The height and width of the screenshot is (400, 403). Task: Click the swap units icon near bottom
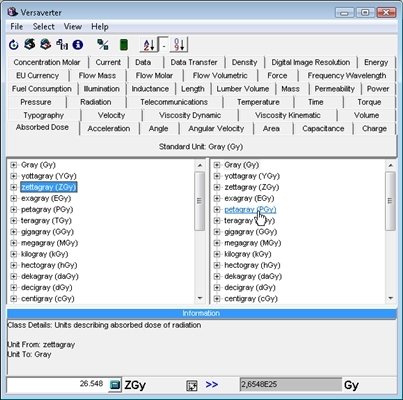pyautogui.click(x=192, y=386)
